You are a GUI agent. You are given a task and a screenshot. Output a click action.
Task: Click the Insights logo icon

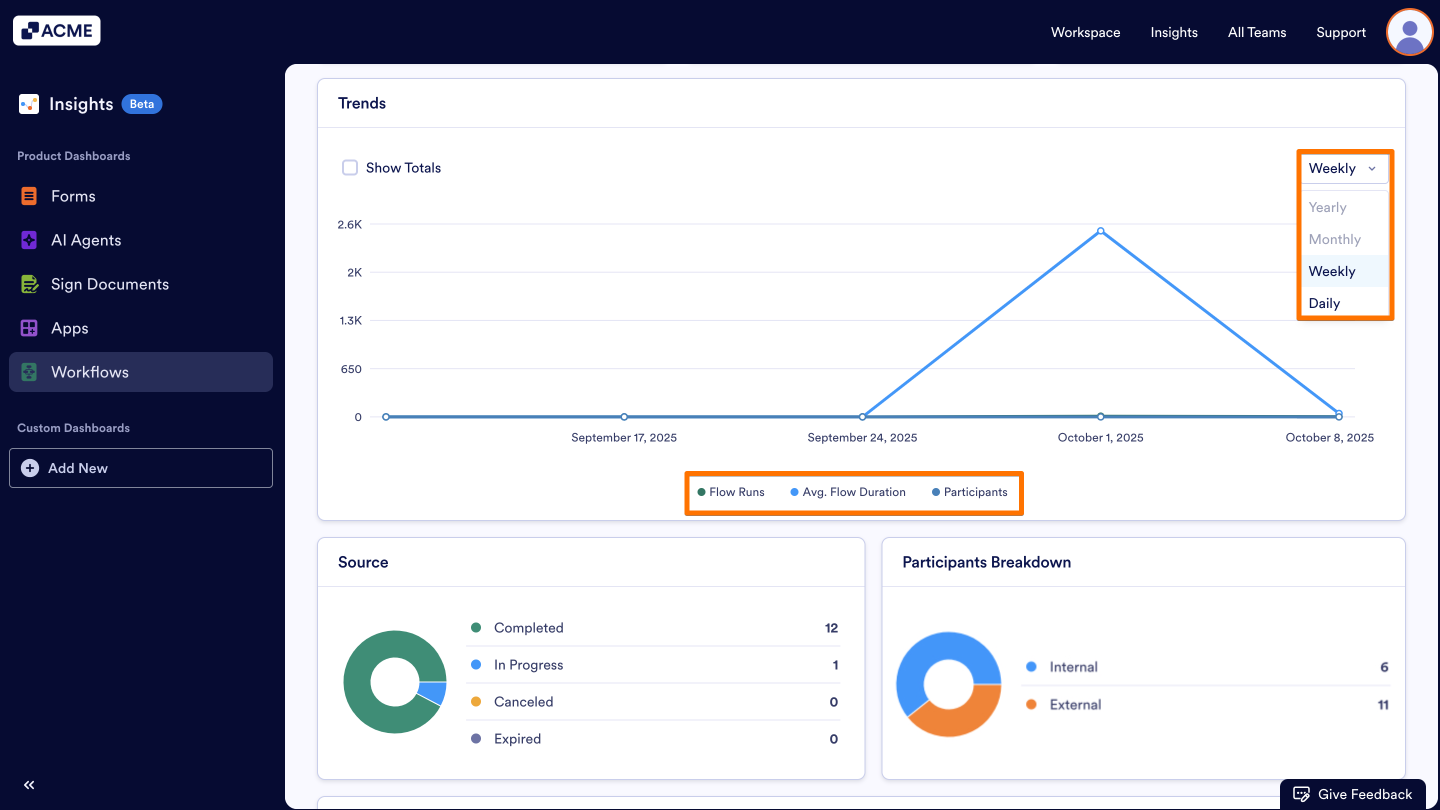pyautogui.click(x=28, y=103)
